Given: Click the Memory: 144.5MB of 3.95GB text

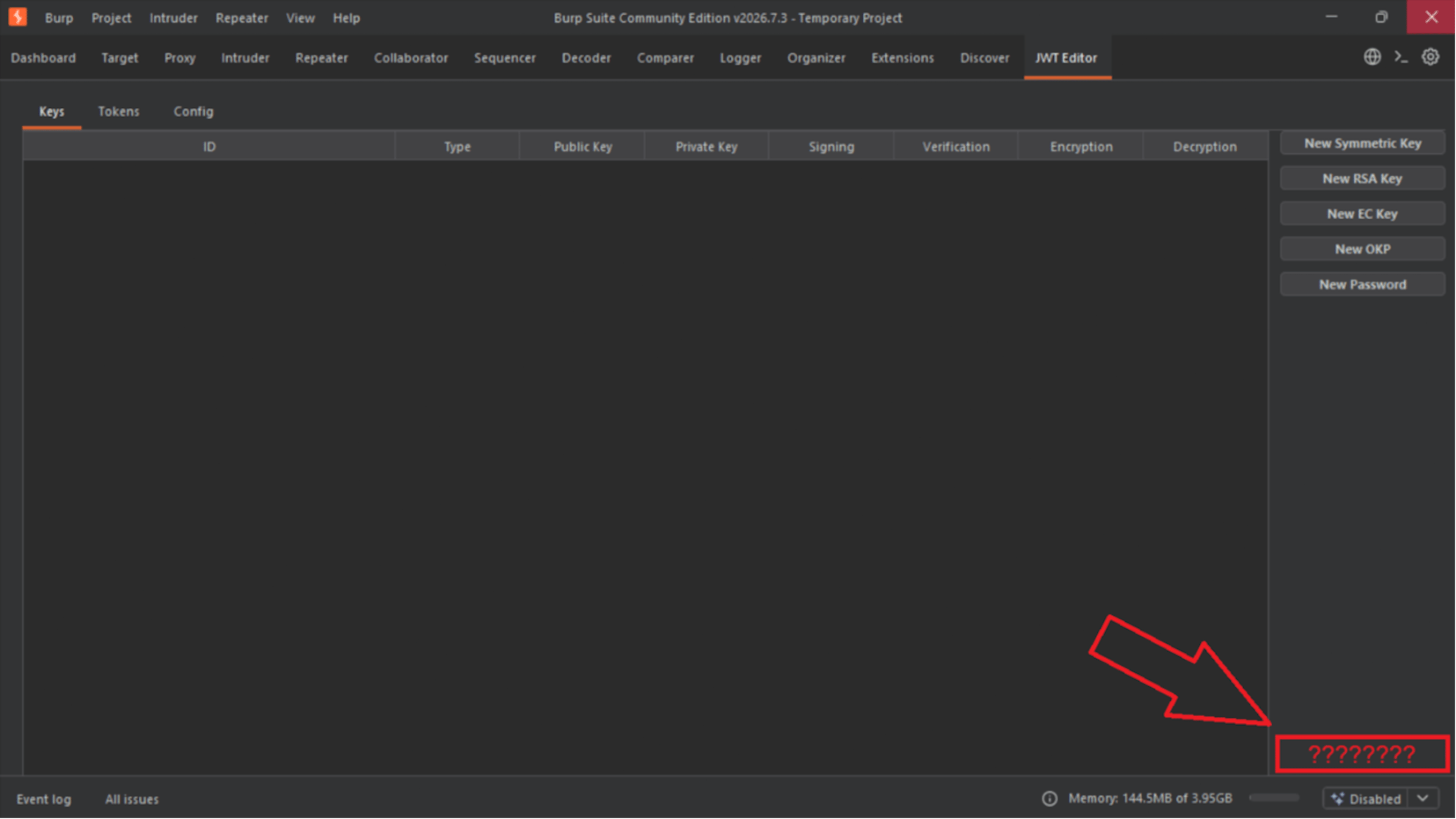Looking at the screenshot, I should pyautogui.click(x=1150, y=798).
